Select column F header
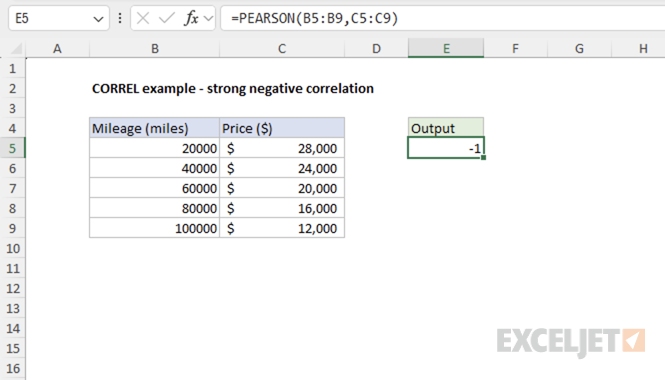The height and width of the screenshot is (380, 665). click(x=515, y=49)
